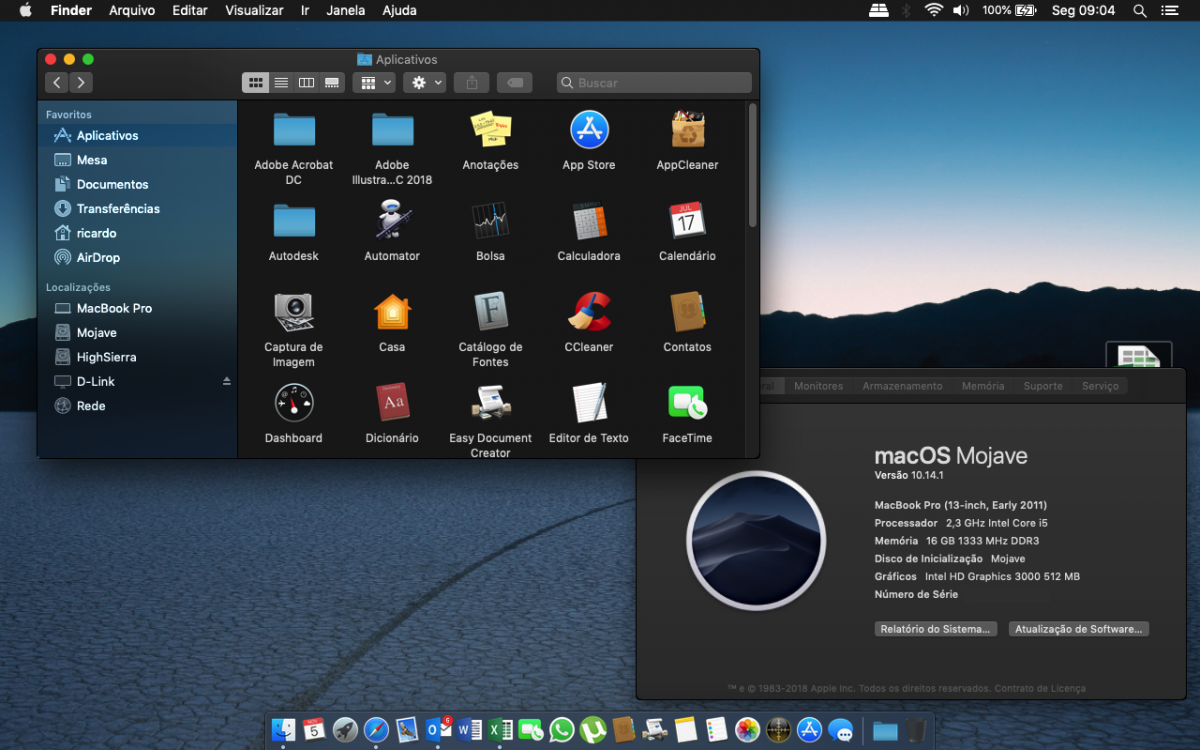Select Documentos in Finder sidebar
Image resolution: width=1200 pixels, height=750 pixels.
click(x=112, y=185)
